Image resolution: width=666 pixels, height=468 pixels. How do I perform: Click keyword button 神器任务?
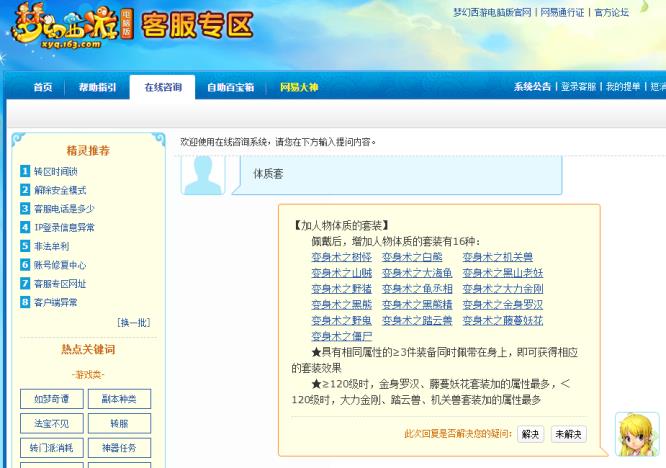pos(119,448)
